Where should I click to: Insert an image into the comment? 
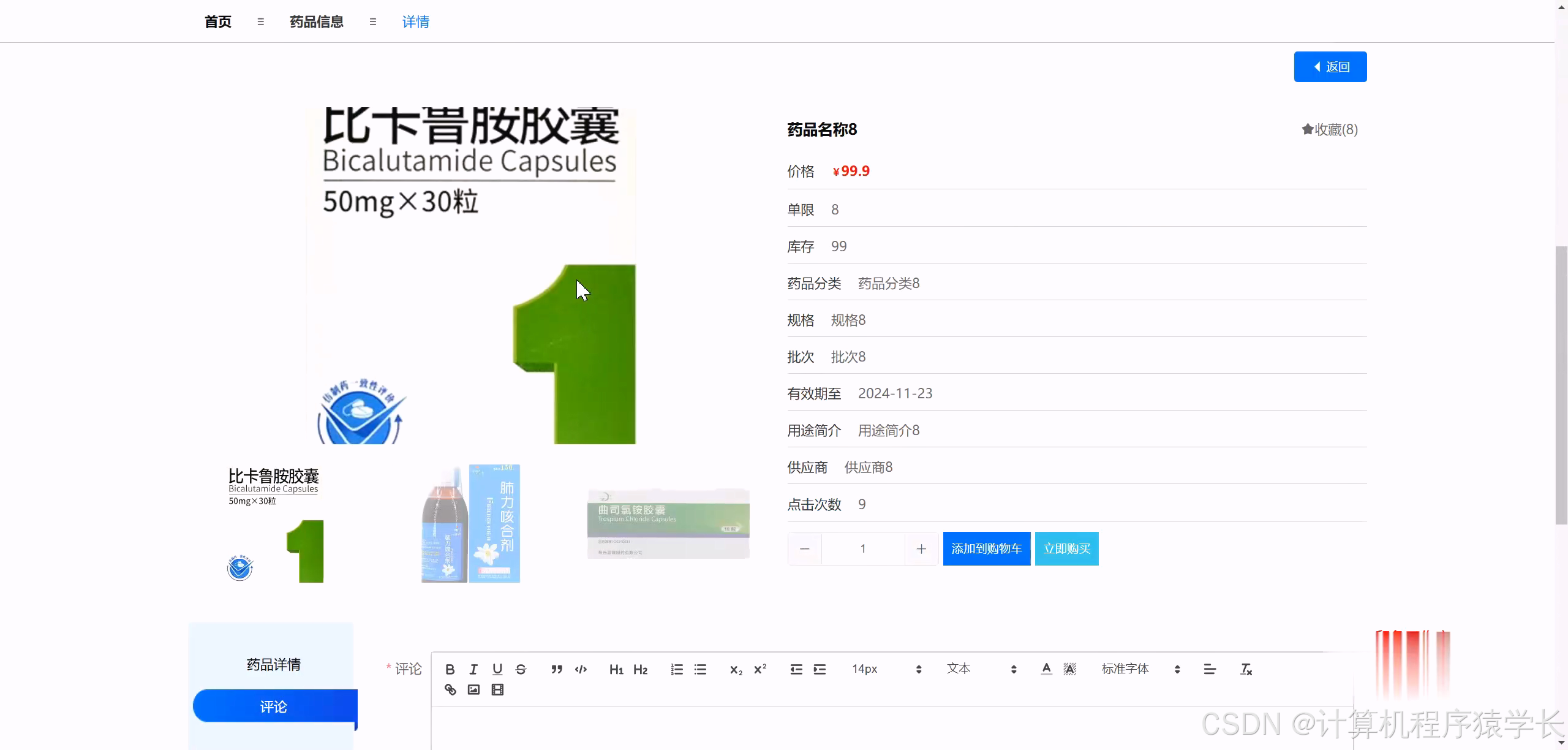pyautogui.click(x=472, y=689)
